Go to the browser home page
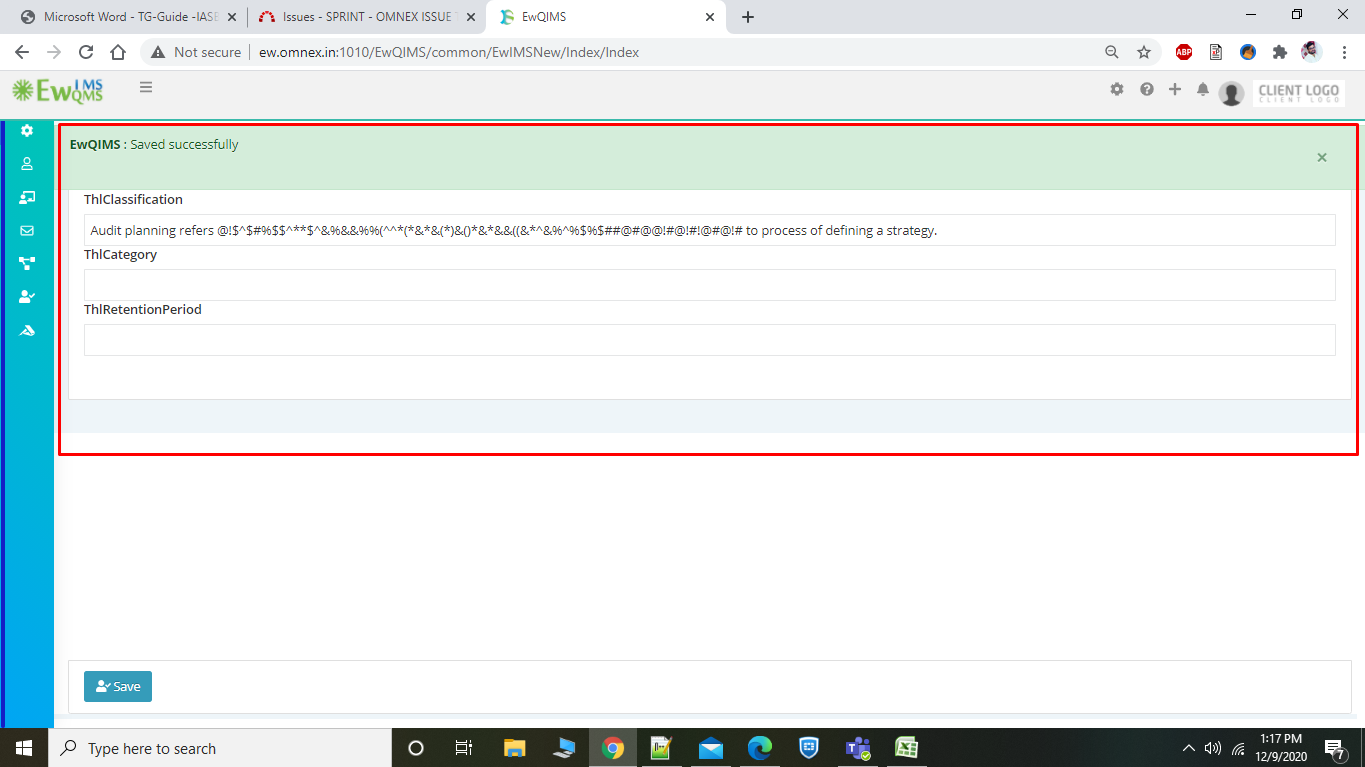 coord(118,52)
